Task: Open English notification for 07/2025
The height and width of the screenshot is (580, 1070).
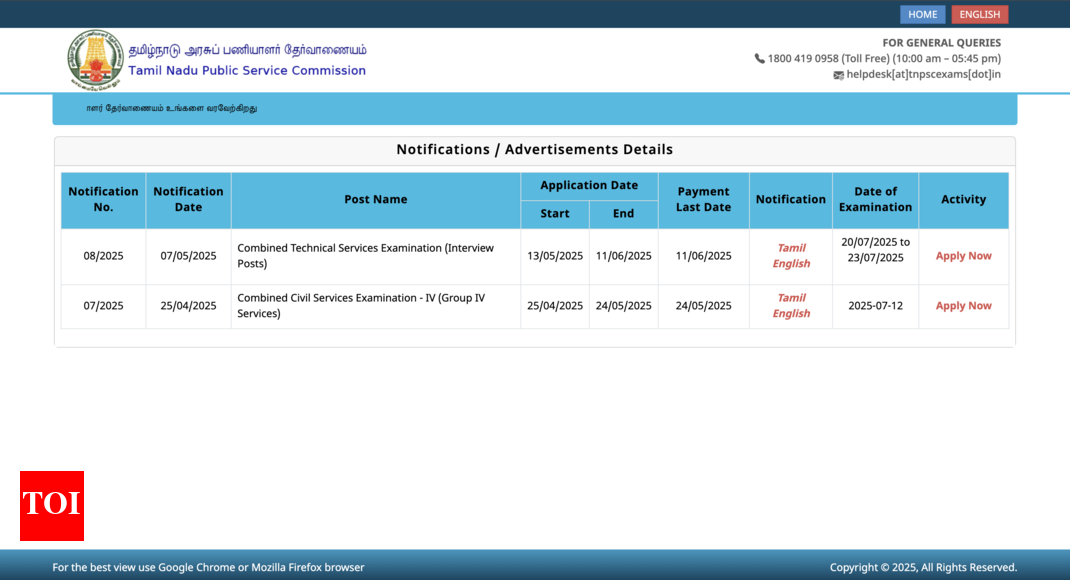Action: 791,314
